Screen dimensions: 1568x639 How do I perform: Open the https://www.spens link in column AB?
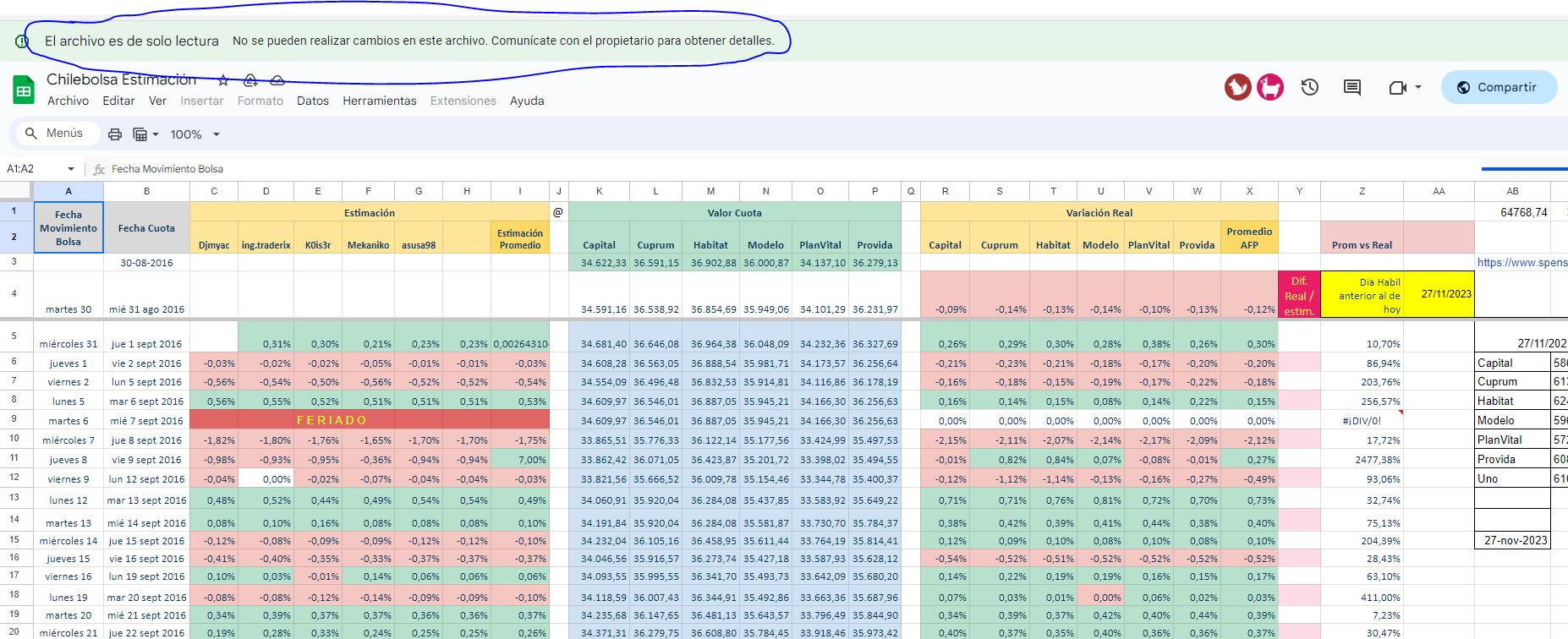tap(1521, 263)
